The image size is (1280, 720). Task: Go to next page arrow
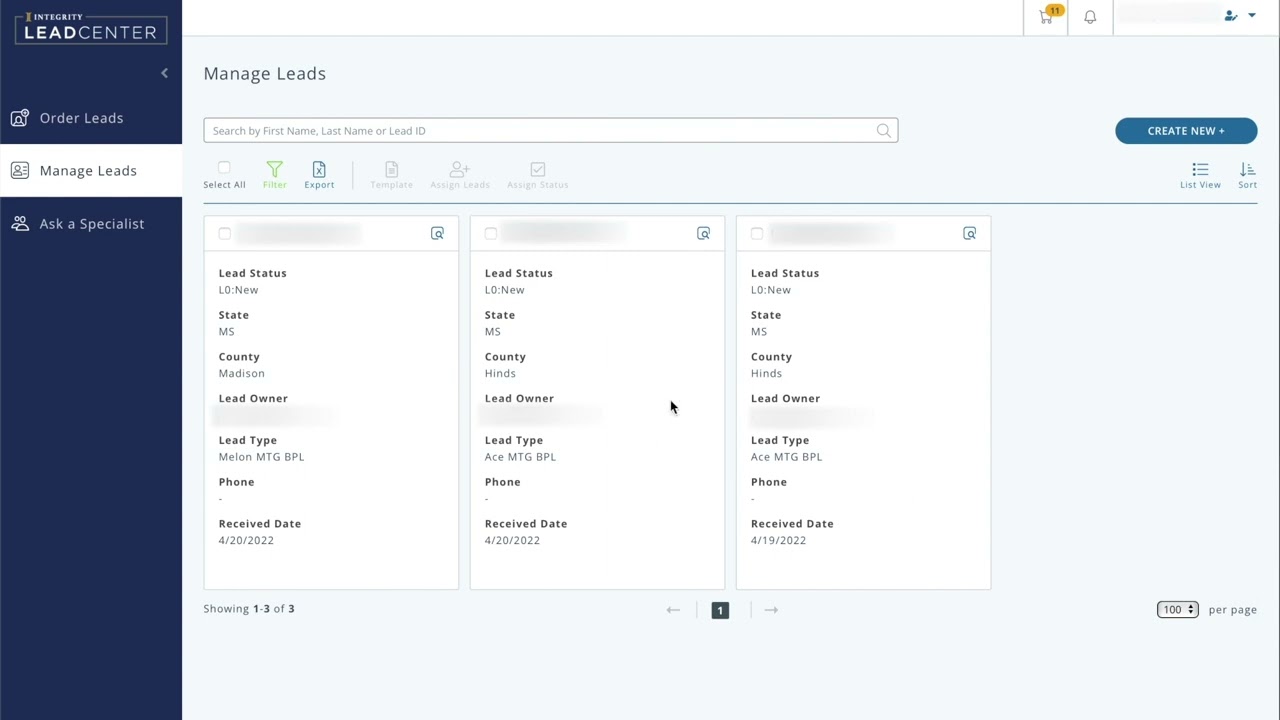(771, 610)
